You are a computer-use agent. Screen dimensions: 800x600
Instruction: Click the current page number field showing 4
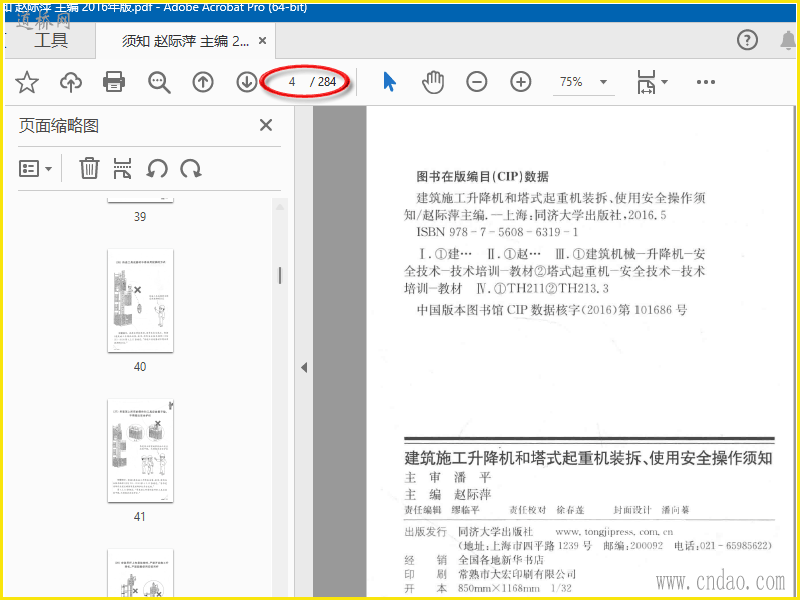click(292, 82)
